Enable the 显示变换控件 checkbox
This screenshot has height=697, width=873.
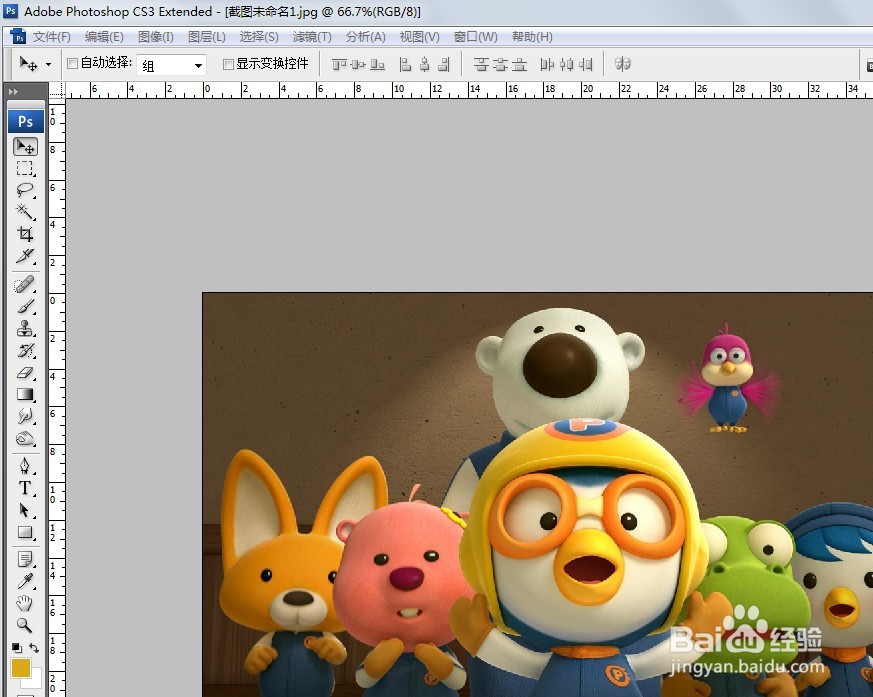click(228, 64)
